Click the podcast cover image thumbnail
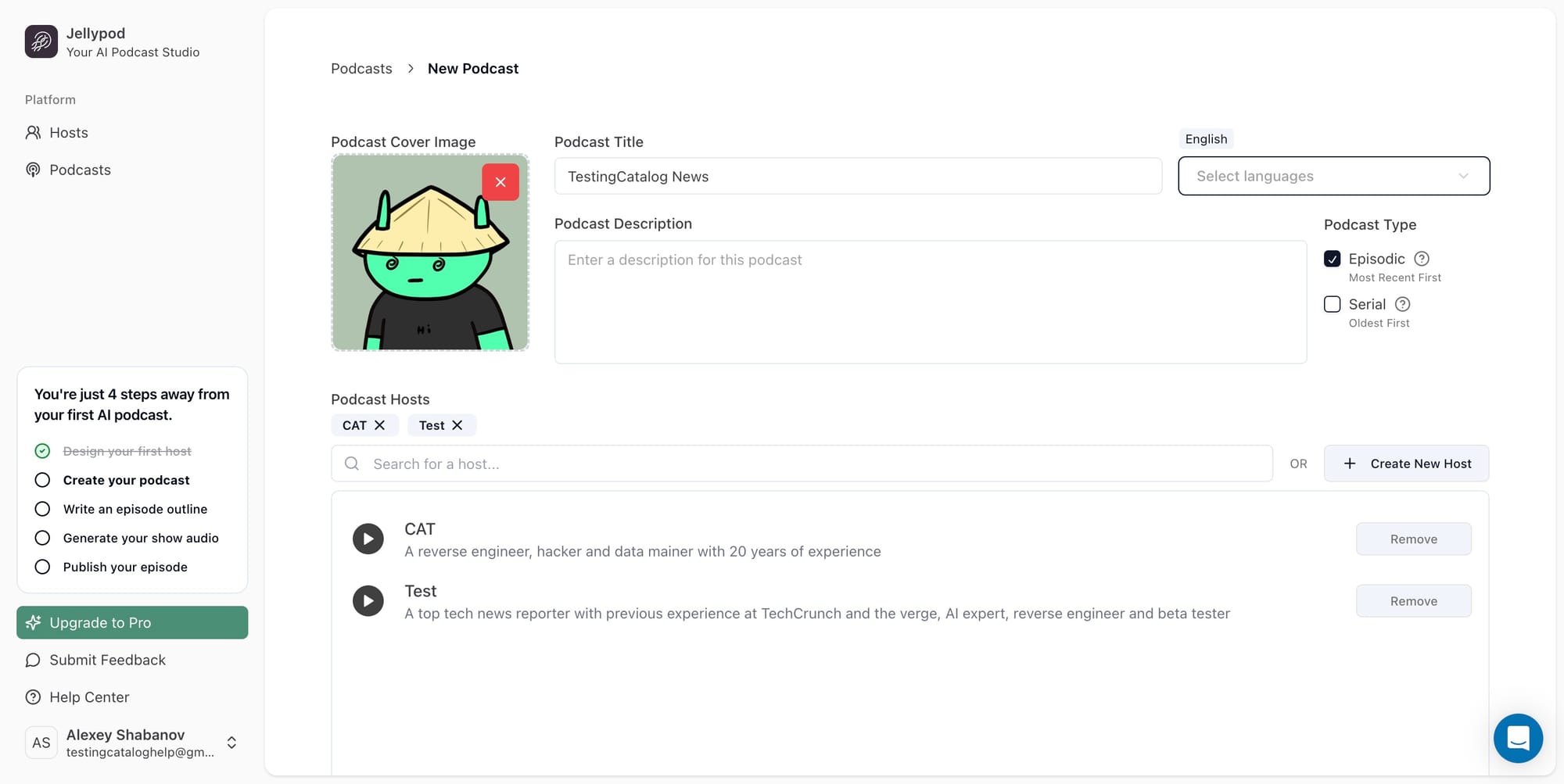Image resolution: width=1564 pixels, height=784 pixels. click(430, 252)
